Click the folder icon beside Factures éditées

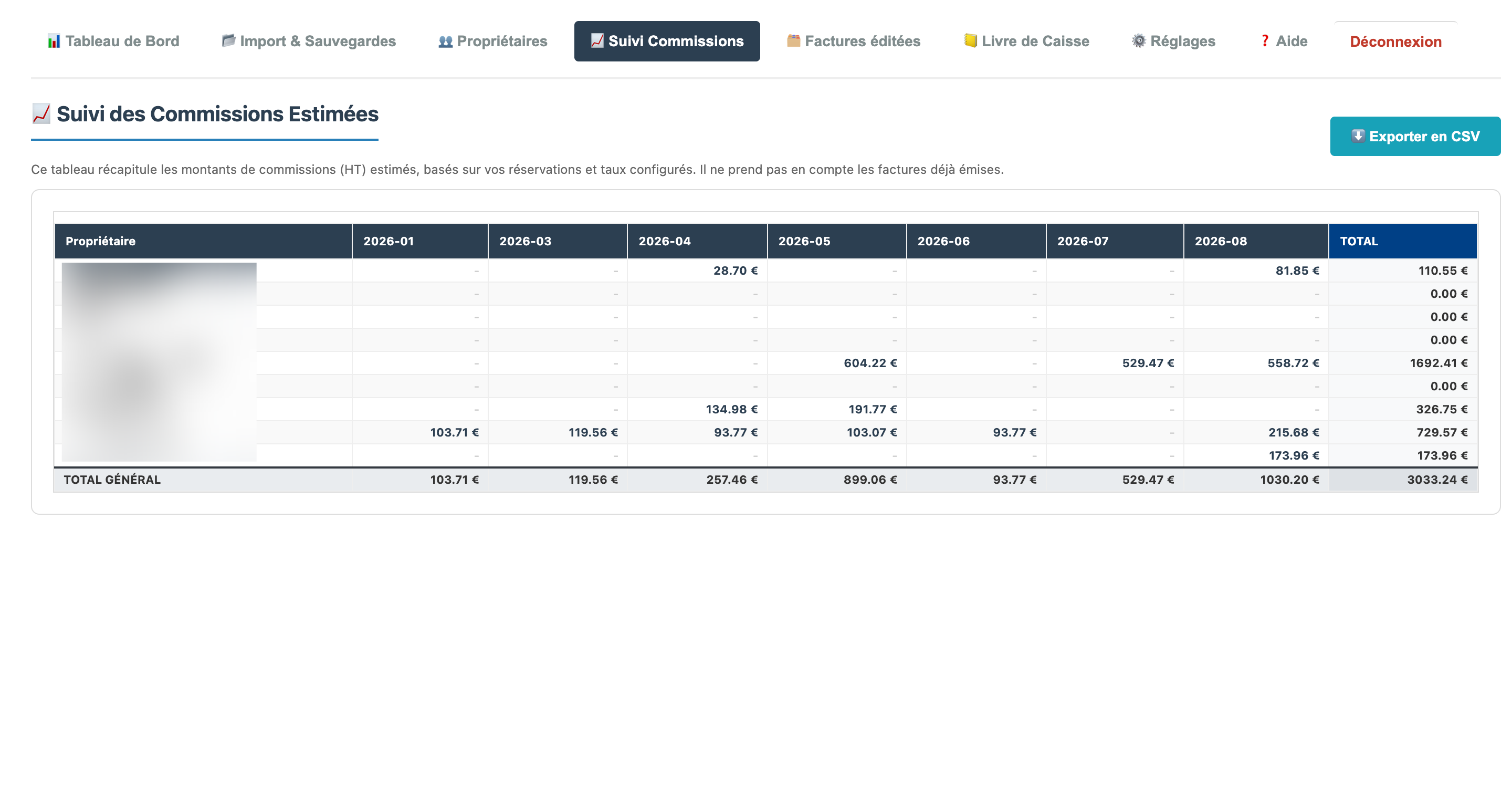794,40
